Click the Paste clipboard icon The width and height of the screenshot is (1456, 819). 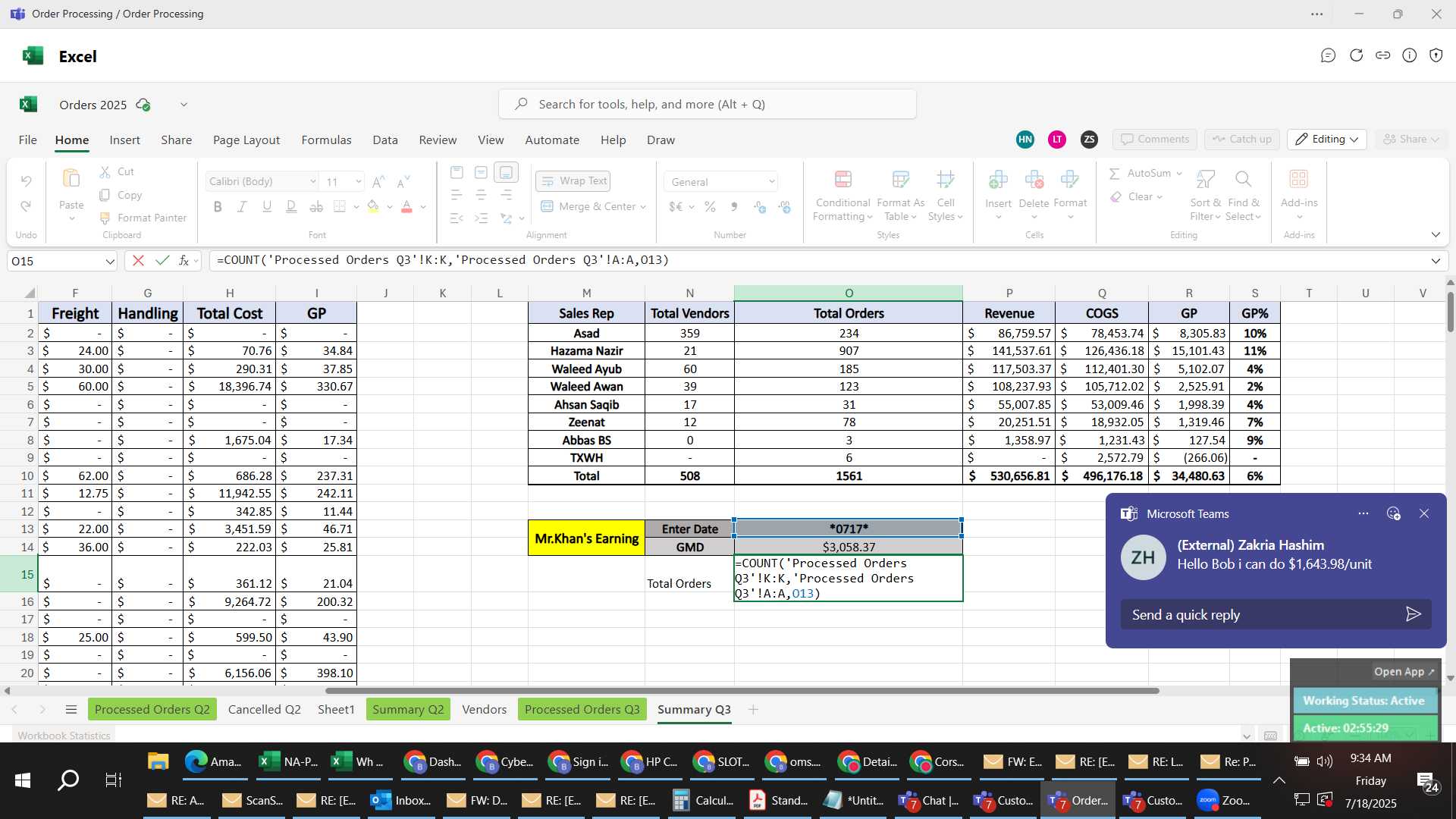71,179
